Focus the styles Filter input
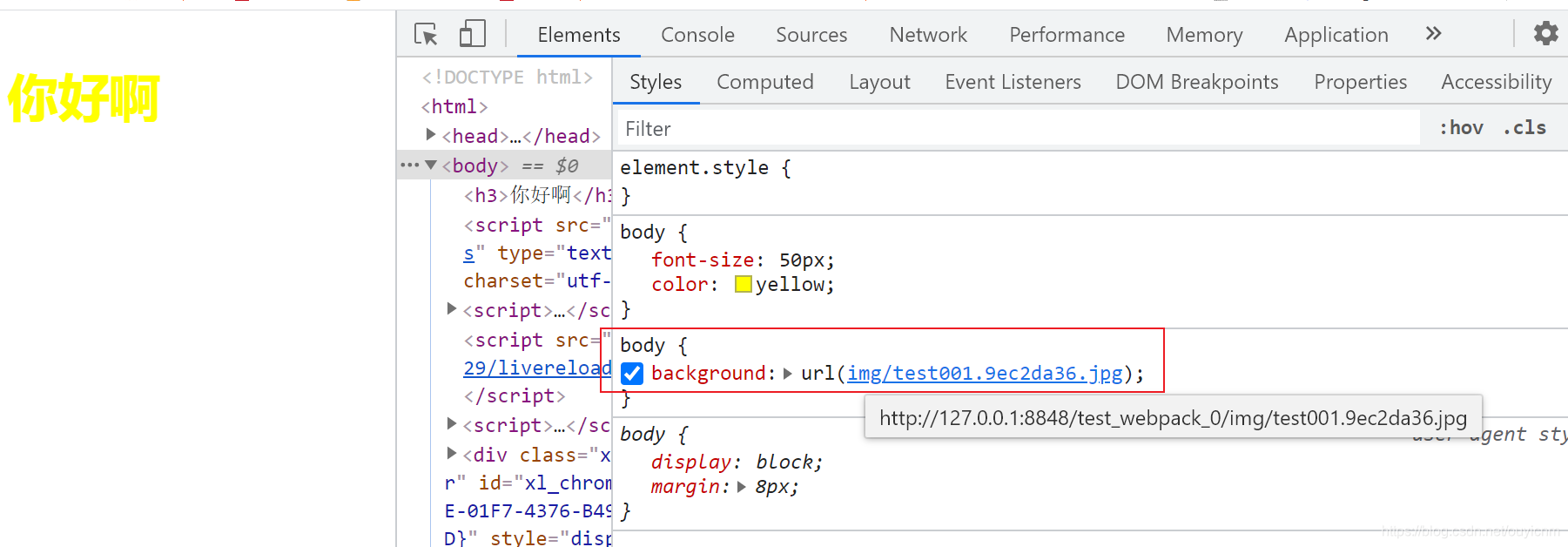 pos(1019,128)
